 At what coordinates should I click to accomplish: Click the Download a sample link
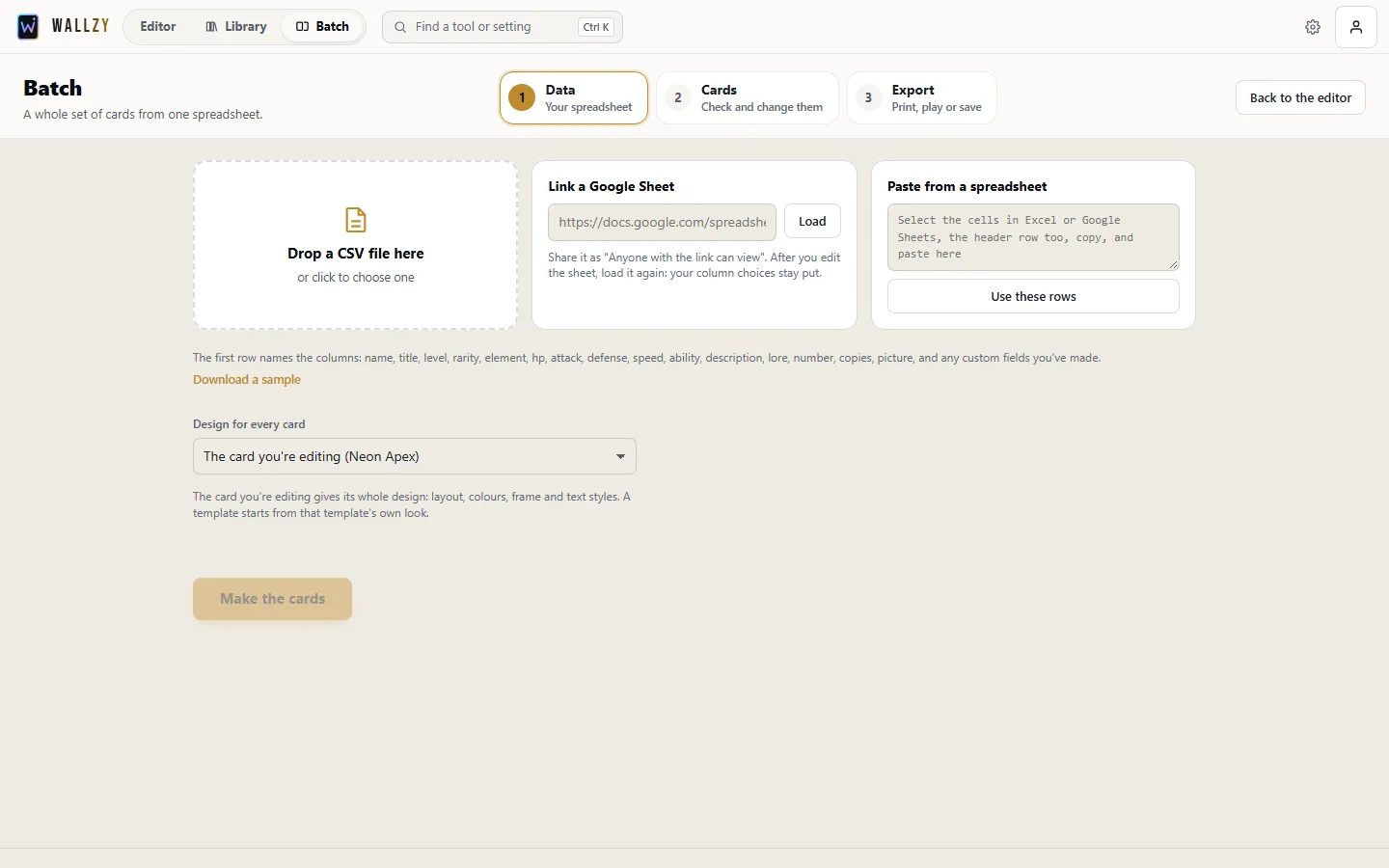click(x=247, y=380)
